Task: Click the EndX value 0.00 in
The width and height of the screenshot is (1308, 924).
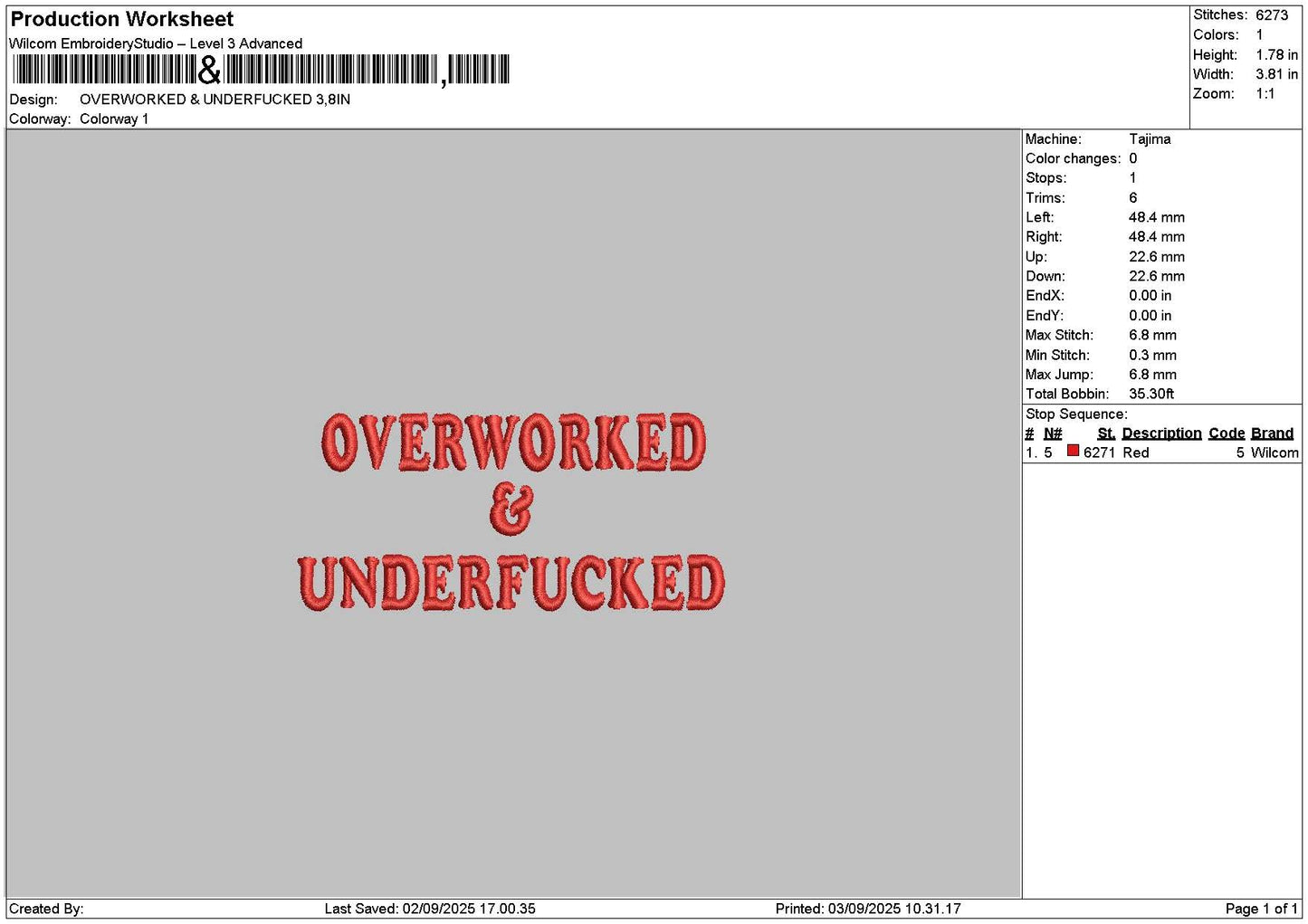Action: tap(1150, 296)
